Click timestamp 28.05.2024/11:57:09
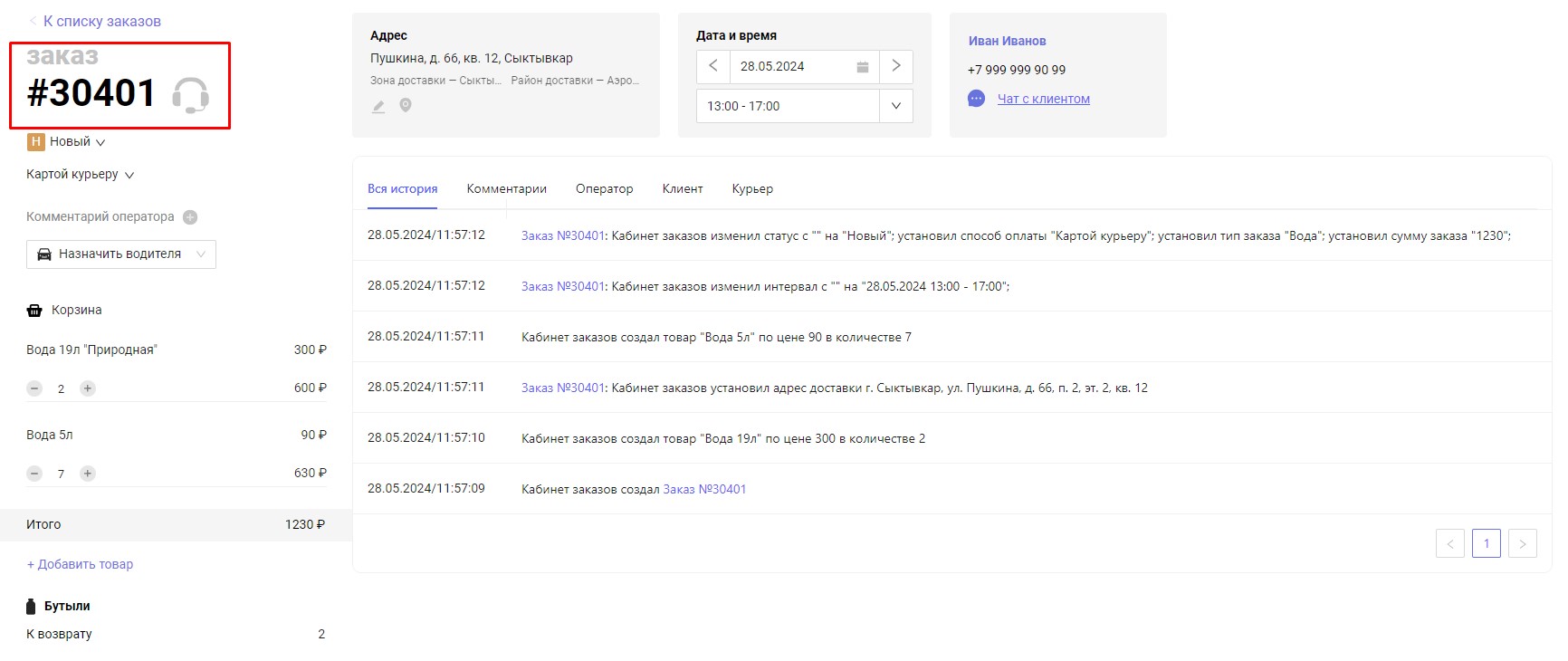Image resolution: width=1568 pixels, height=661 pixels. (x=426, y=488)
